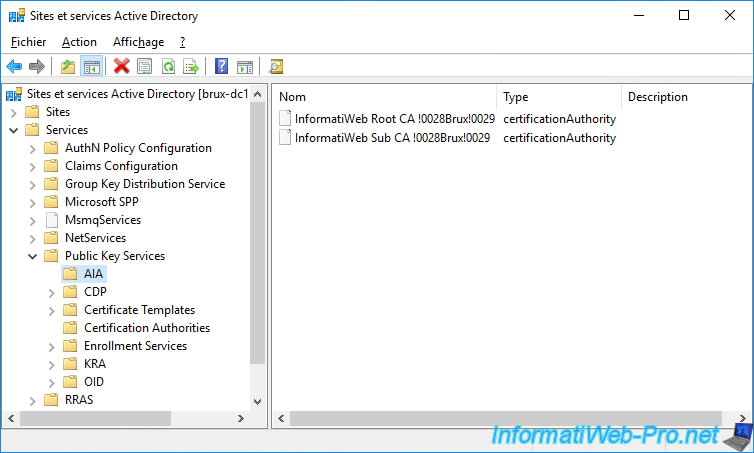This screenshot has width=754, height=453.
Task: Open the Fichier menu
Action: pyautogui.click(x=29, y=42)
